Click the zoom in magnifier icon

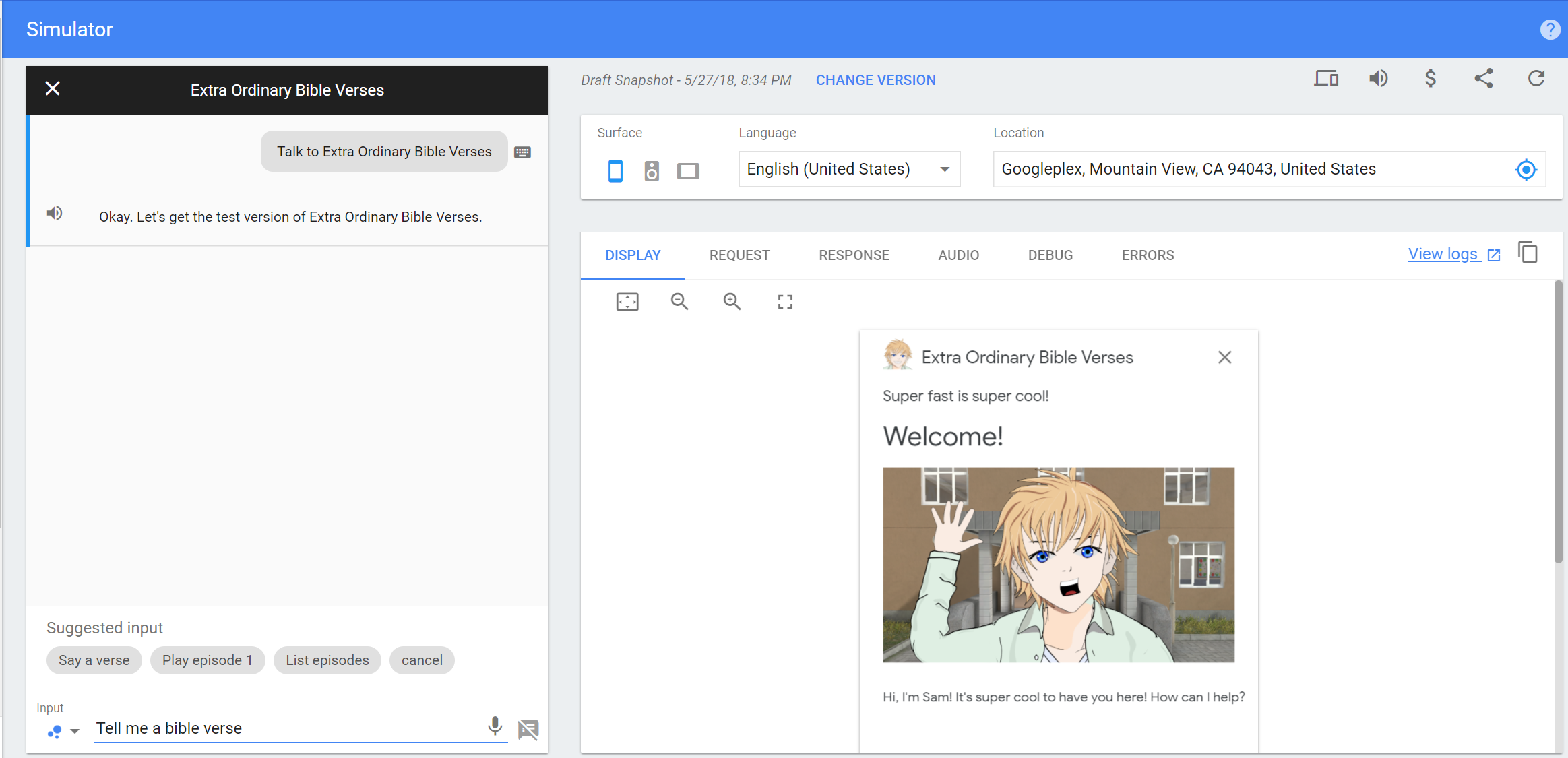tap(732, 302)
